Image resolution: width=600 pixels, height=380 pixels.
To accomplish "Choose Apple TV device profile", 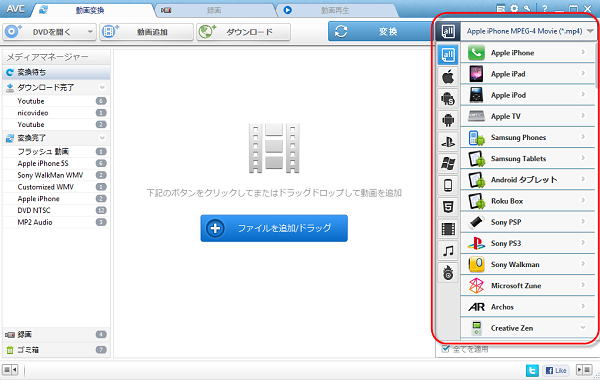I will coord(528,116).
